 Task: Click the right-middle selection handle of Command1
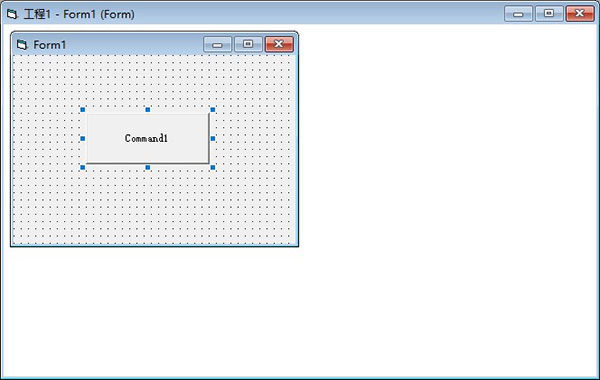[x=213, y=139]
